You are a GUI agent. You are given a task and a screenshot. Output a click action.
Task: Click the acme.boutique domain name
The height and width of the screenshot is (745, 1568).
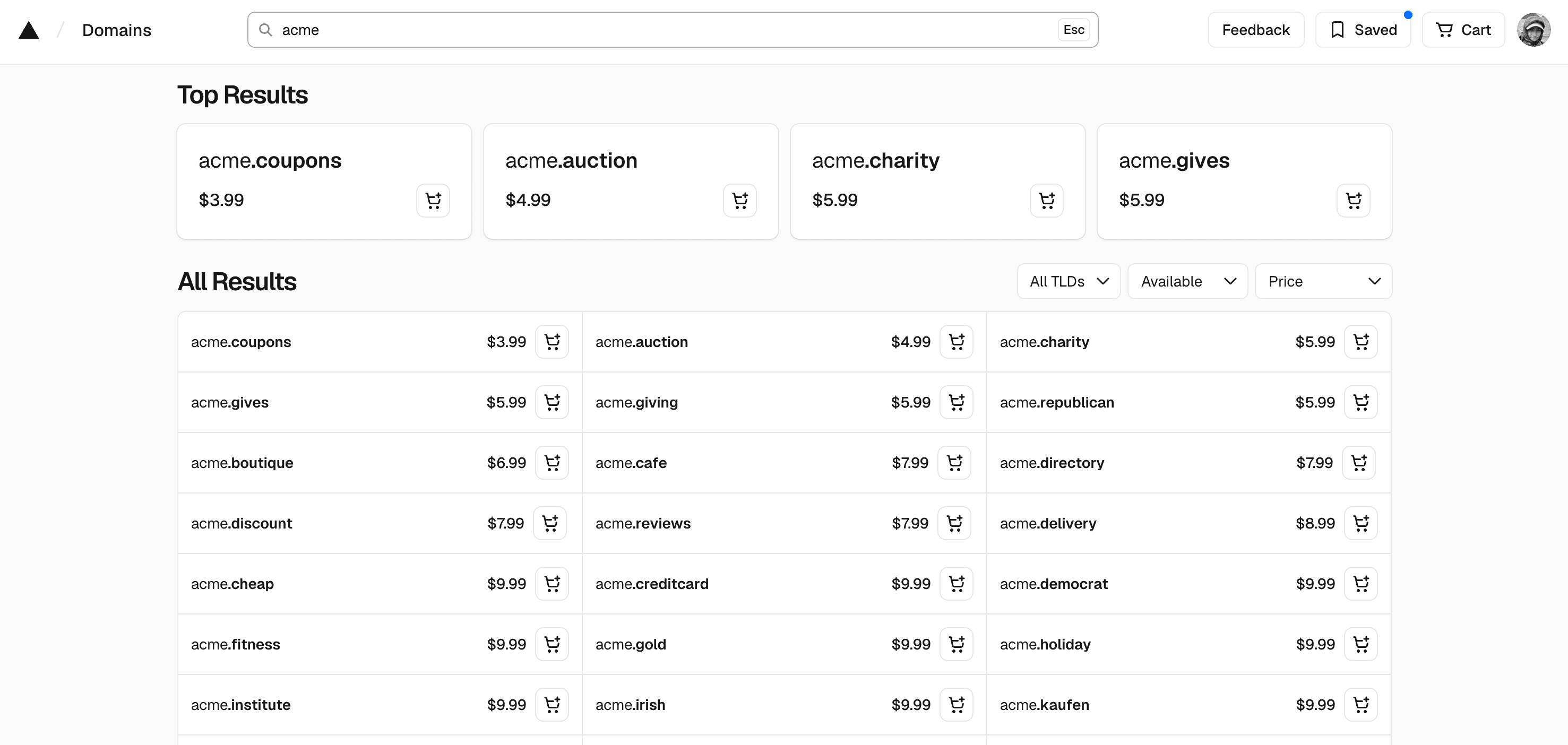(242, 463)
